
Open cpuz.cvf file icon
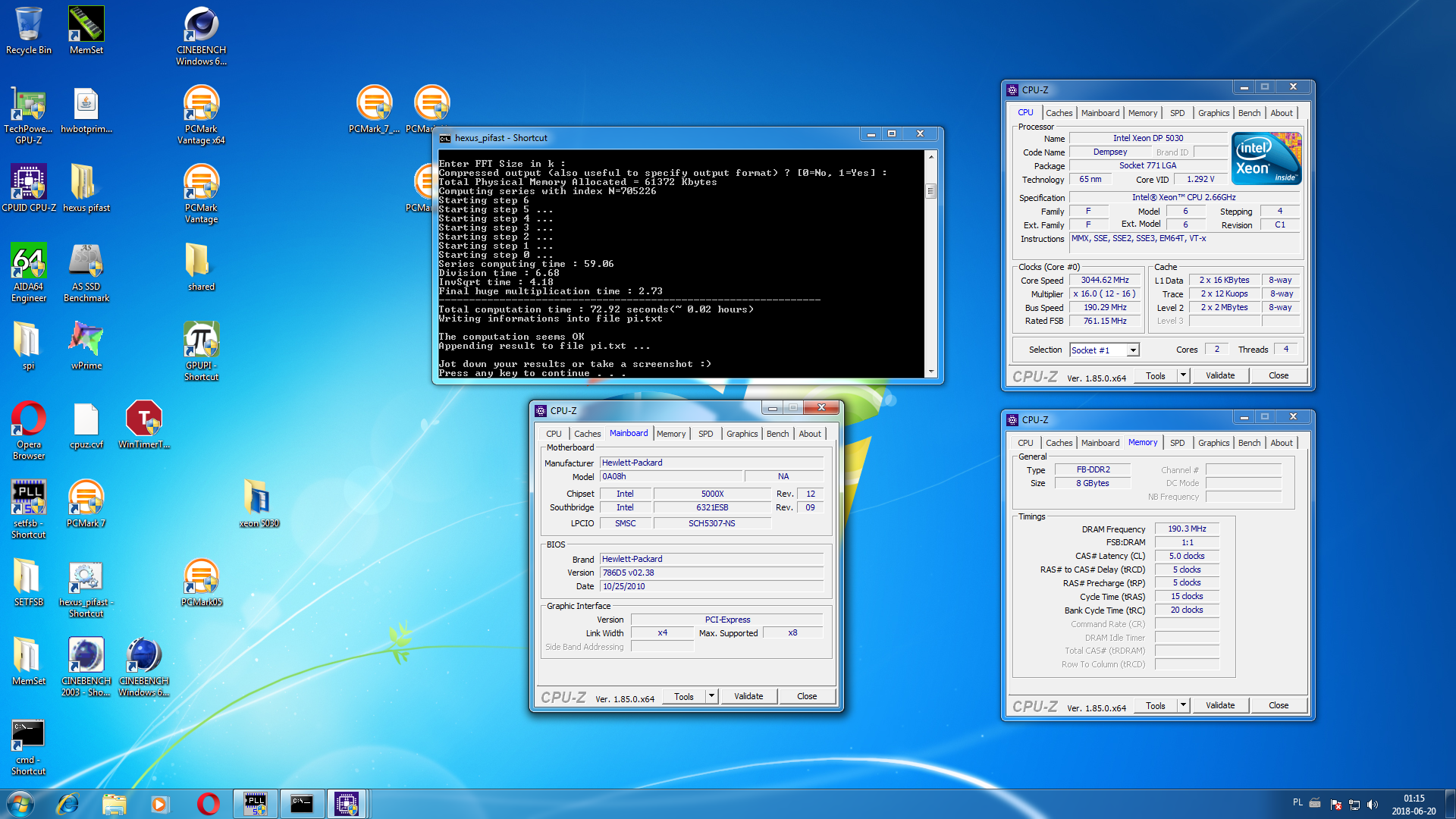(86, 425)
